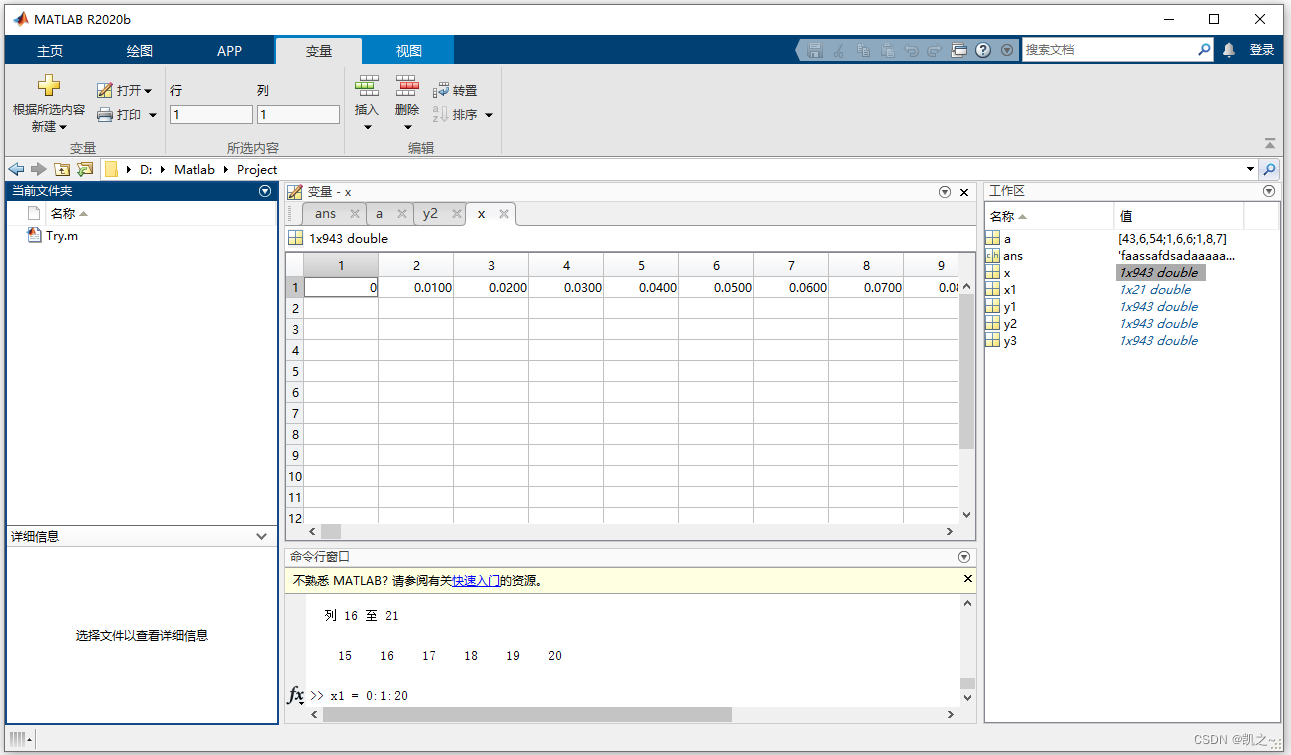
Task: Expand the Sort 排序 dropdown arrow
Action: (489, 115)
